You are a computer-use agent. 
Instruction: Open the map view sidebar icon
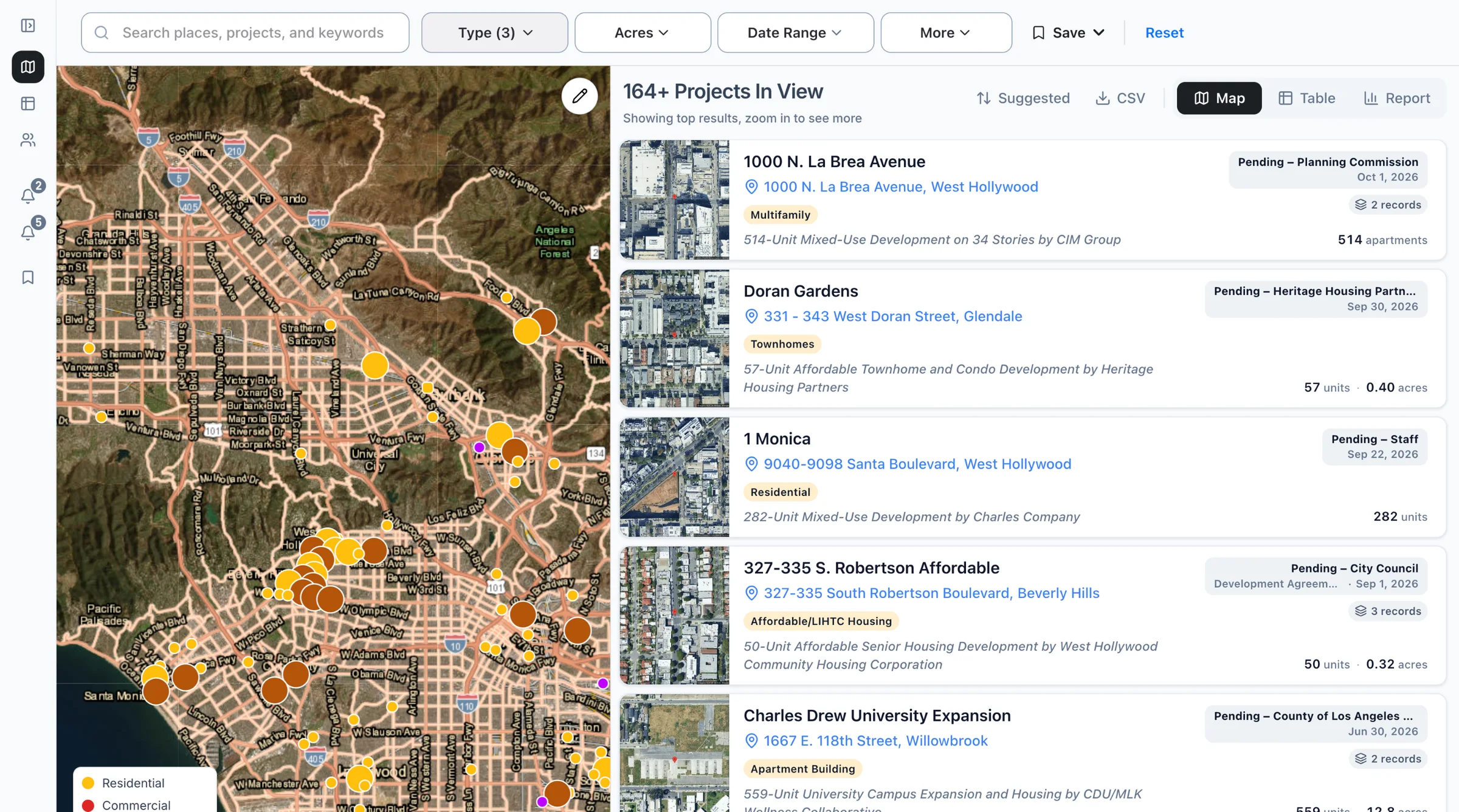28,67
